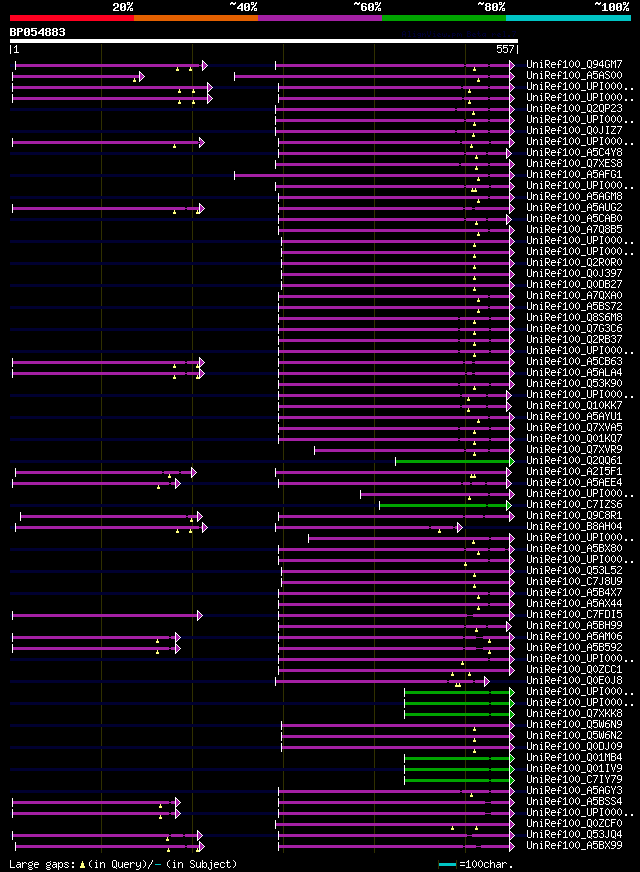Select the UniRef100_A7Q8B5 label
This screenshot has height=872, width=640.
click(574, 229)
